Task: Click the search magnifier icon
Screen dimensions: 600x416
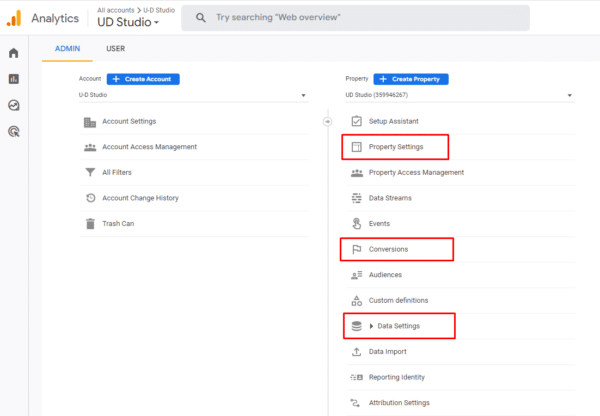Action: tap(201, 18)
